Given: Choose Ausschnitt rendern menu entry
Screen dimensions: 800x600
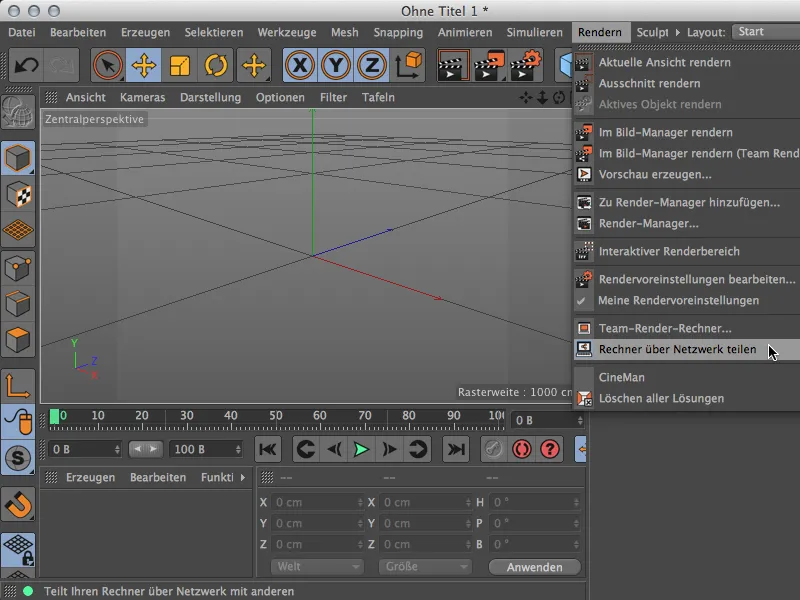Looking at the screenshot, I should [687, 83].
